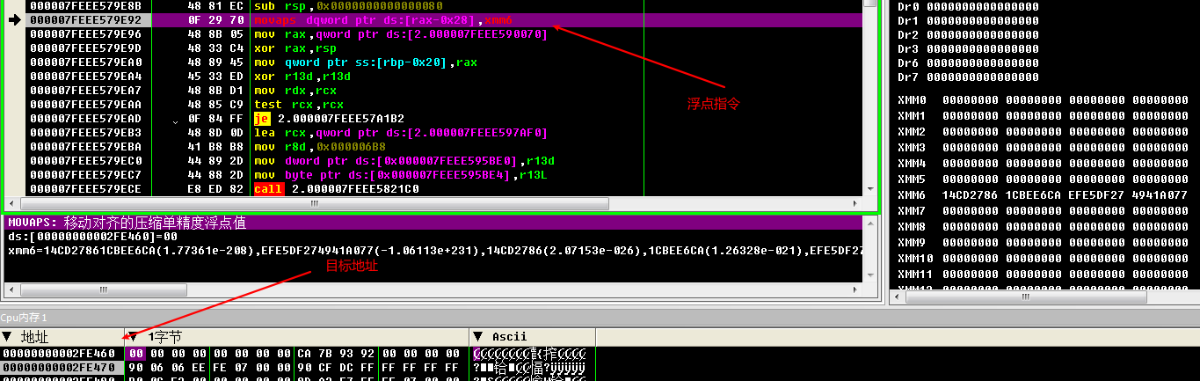Click the XMM11 register row

(1043, 273)
